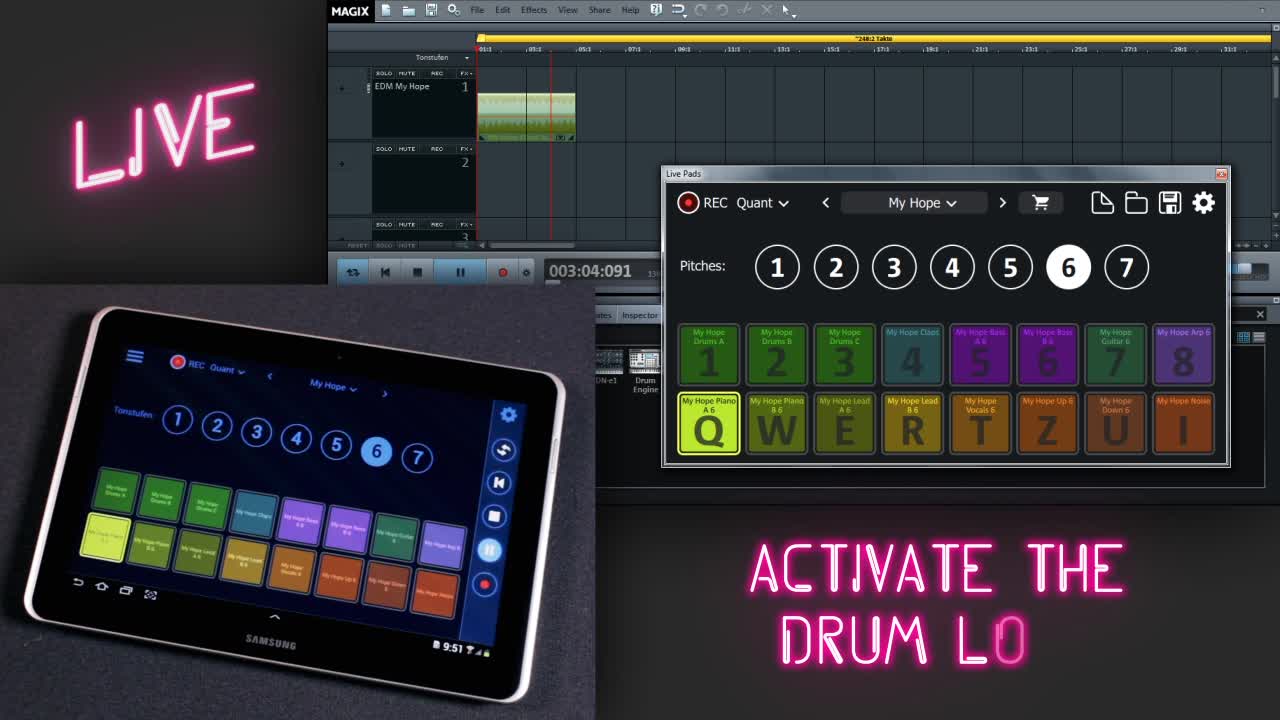Click the red record button in transport

(503, 272)
